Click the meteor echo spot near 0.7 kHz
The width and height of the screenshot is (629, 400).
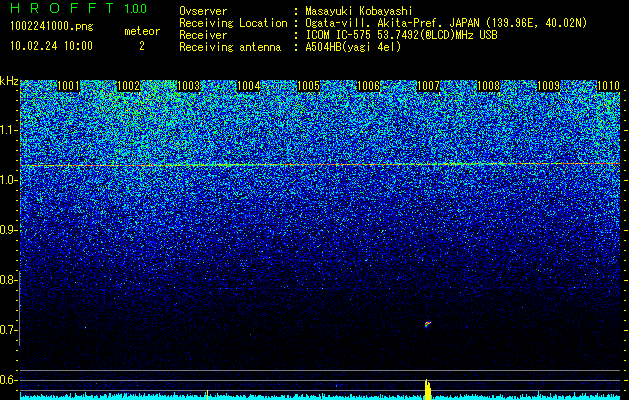(x=428, y=324)
